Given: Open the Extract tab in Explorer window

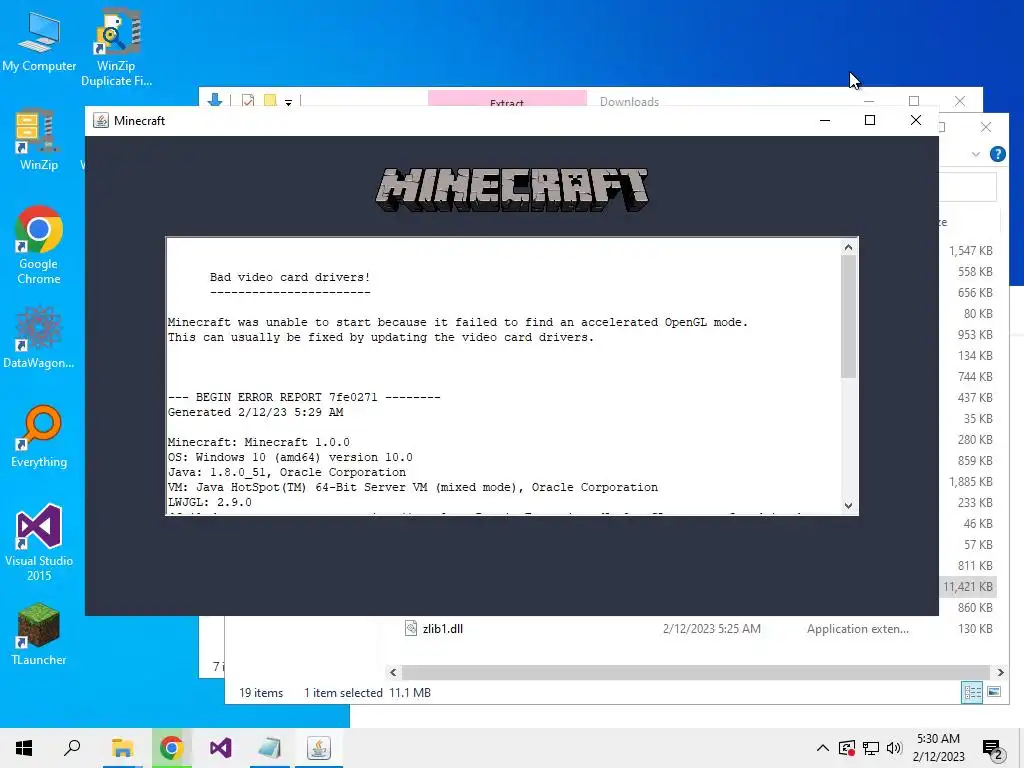Looking at the screenshot, I should coord(507,99).
